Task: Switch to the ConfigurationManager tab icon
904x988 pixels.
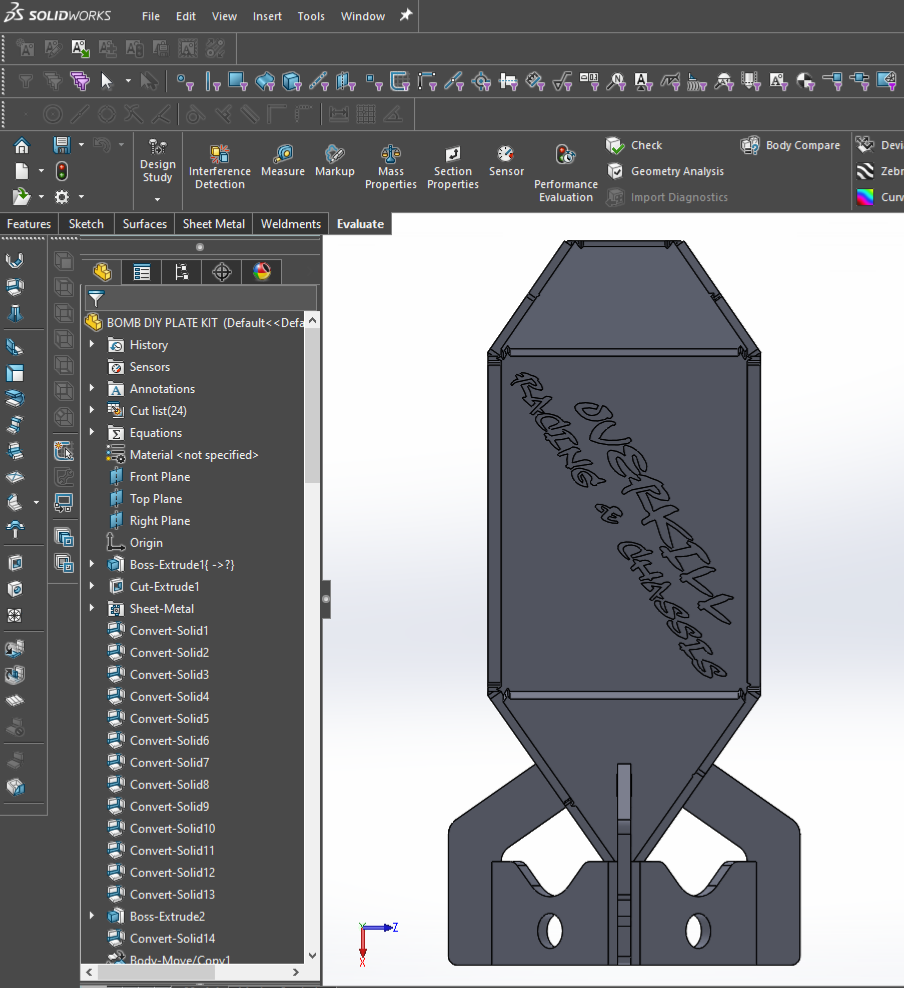Action: click(x=182, y=272)
